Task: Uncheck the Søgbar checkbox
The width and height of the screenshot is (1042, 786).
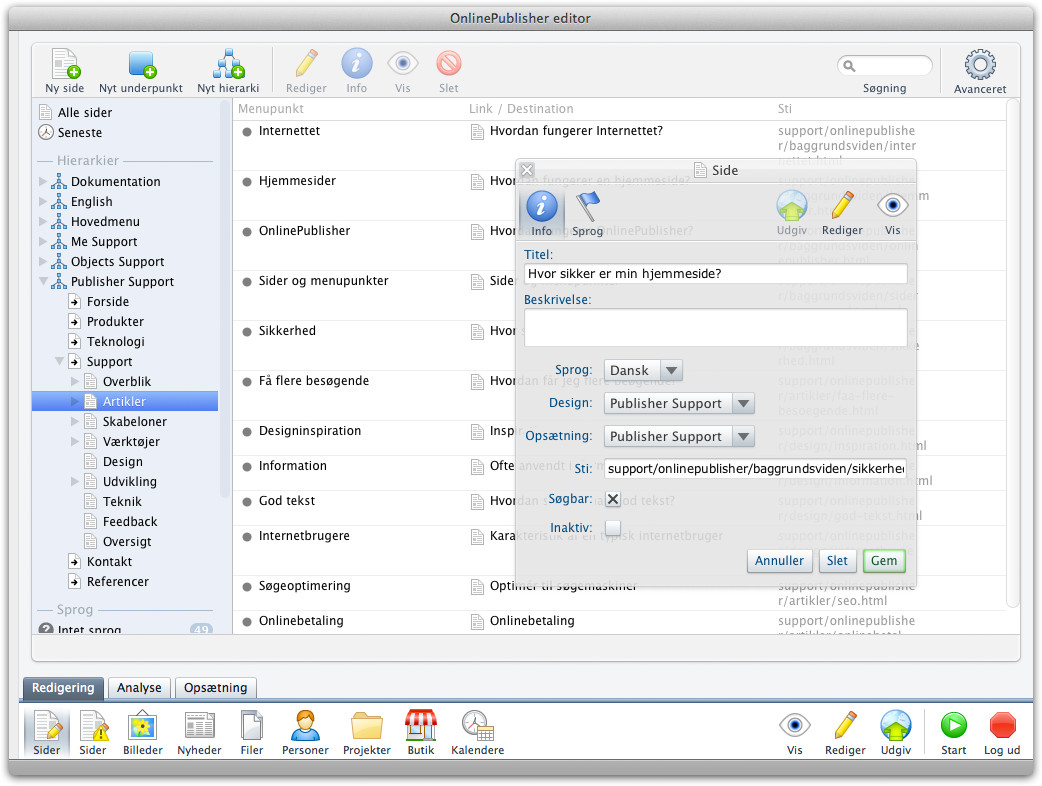Action: click(x=613, y=499)
